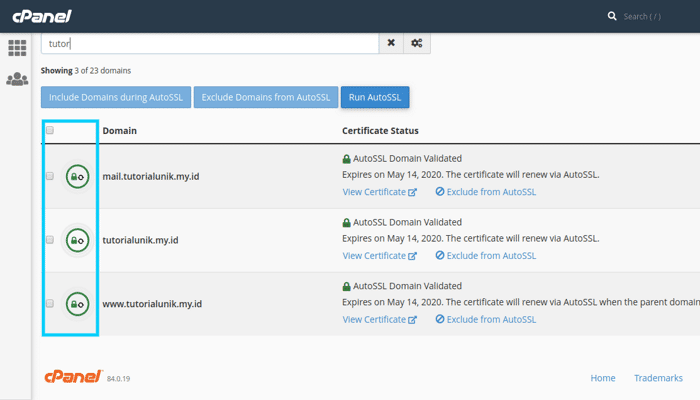Click the 84.0.19 version text
700x400 pixels.
(x=118, y=379)
